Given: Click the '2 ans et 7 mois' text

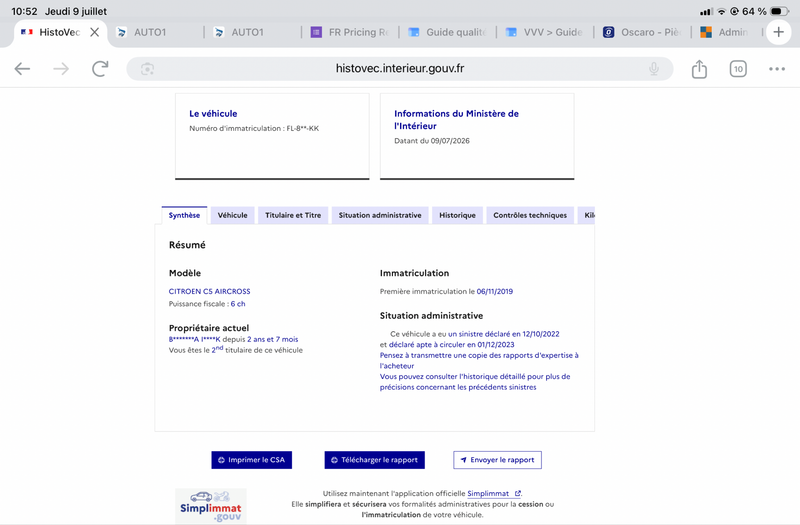Looking at the screenshot, I should coord(272,339).
